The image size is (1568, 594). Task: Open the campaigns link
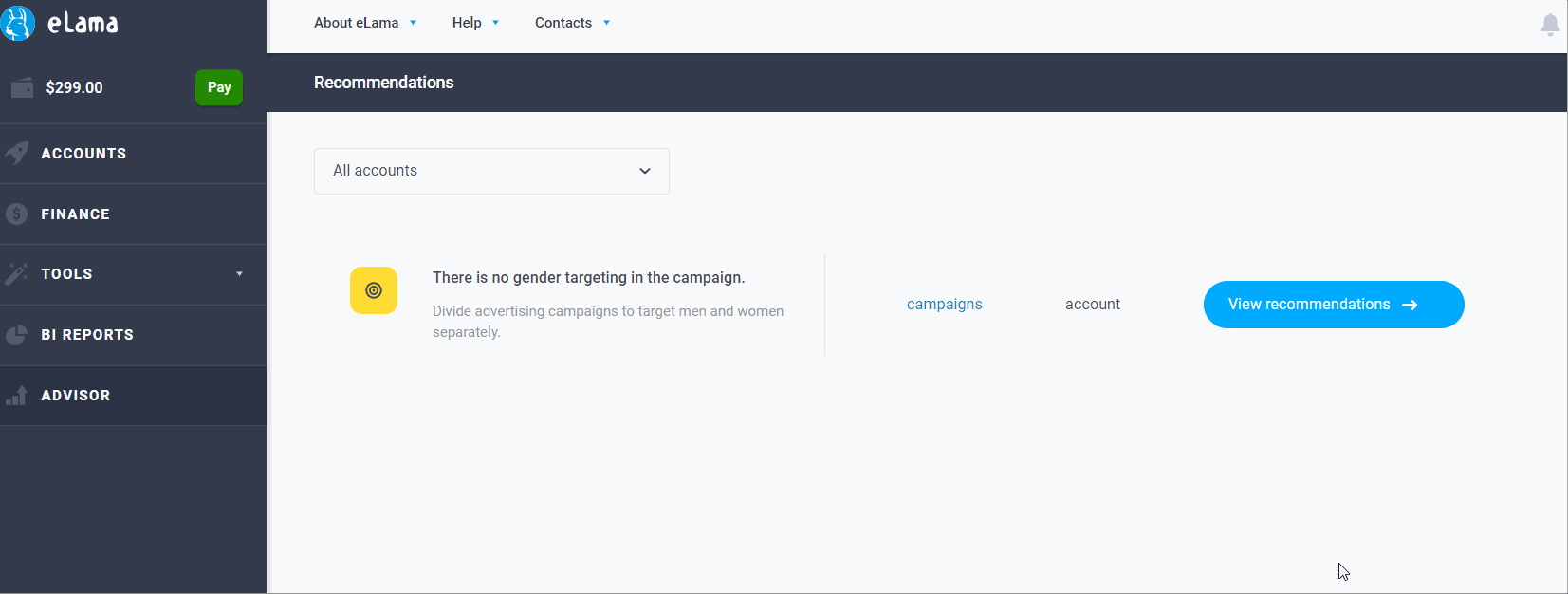945,305
